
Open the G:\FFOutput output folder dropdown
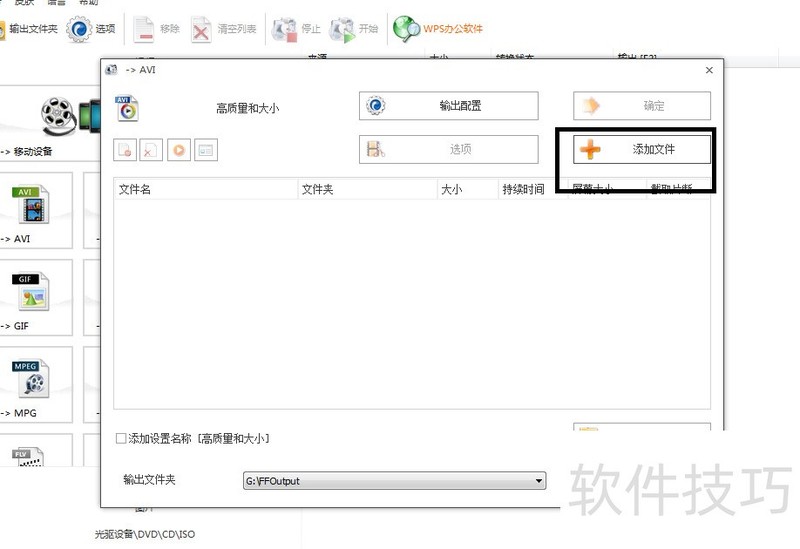tap(394, 481)
